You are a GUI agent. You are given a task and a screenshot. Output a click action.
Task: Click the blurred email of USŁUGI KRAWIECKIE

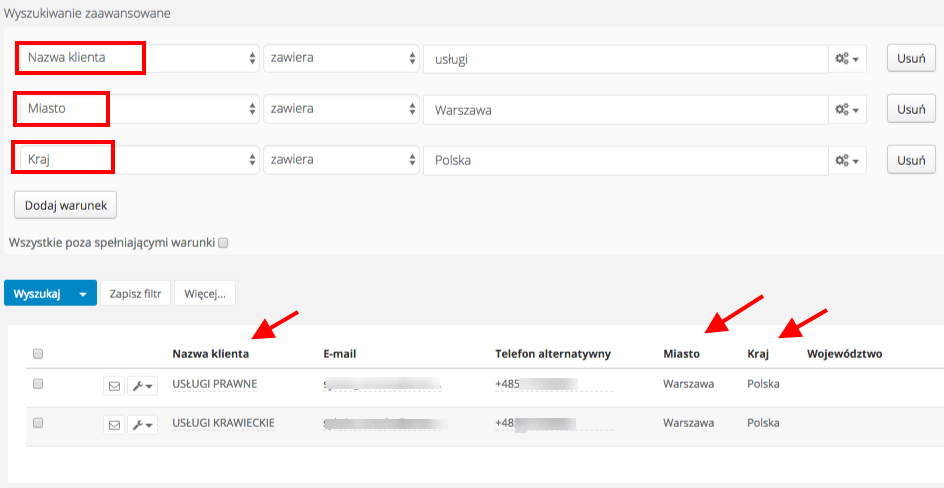coord(385,423)
